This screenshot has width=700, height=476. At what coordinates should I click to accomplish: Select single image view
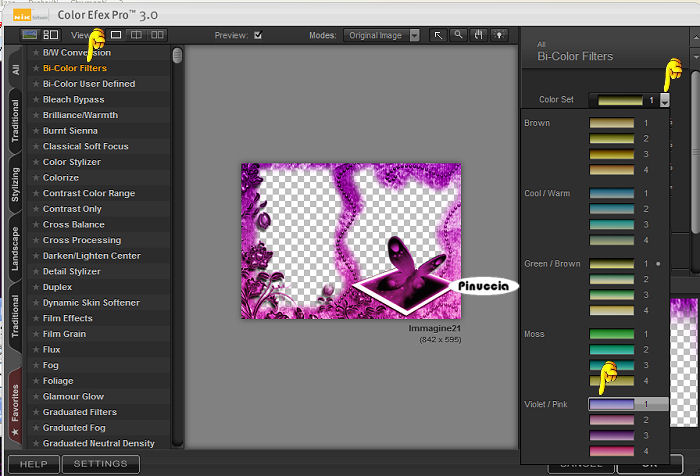(116, 35)
